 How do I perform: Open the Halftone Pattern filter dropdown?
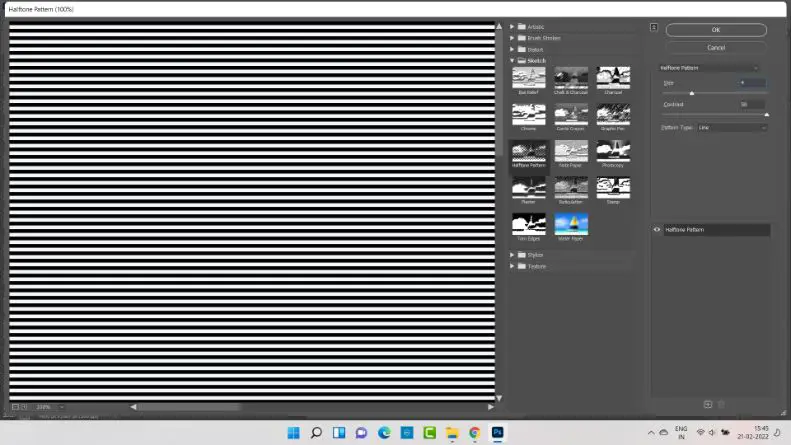point(712,67)
